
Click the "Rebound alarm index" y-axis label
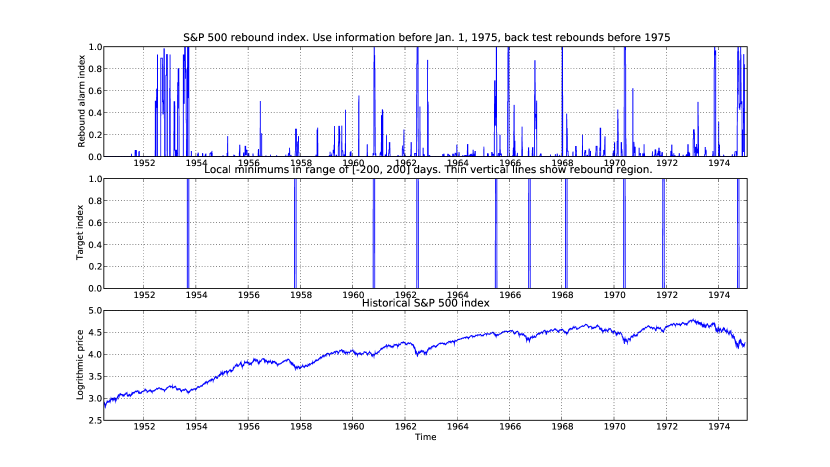(x=82, y=101)
